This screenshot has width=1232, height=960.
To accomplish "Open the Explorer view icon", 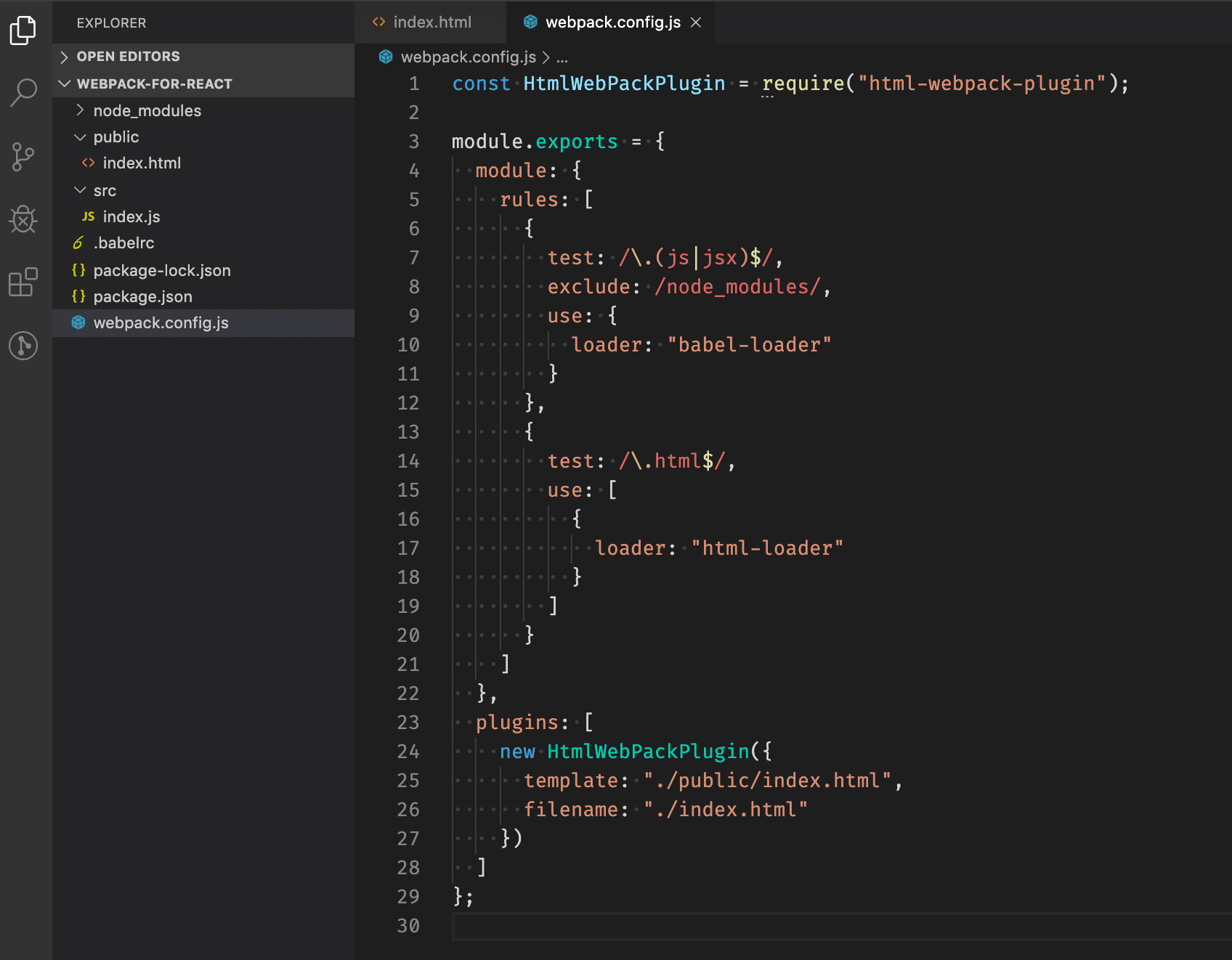I will pos(24,30).
